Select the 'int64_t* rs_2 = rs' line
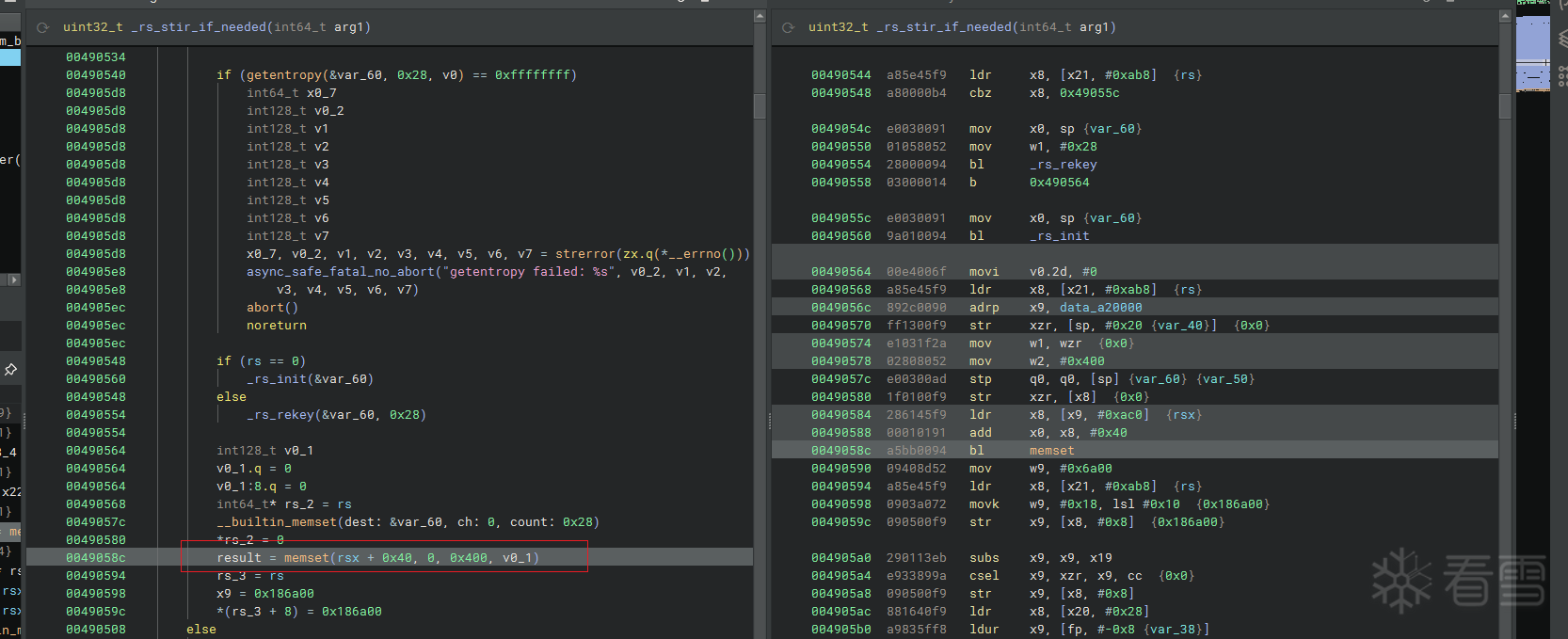 tap(284, 504)
